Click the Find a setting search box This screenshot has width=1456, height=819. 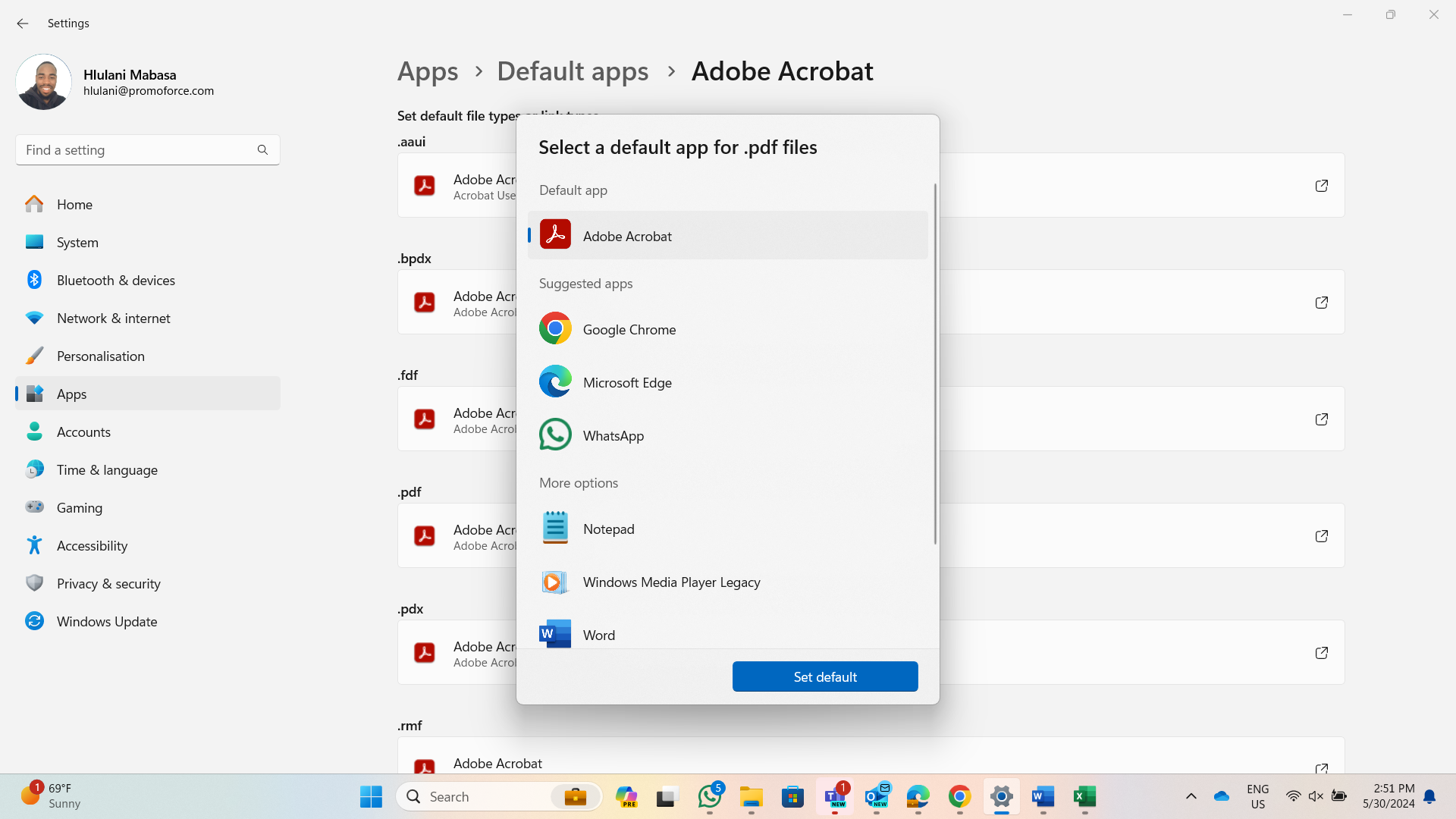[x=148, y=150]
